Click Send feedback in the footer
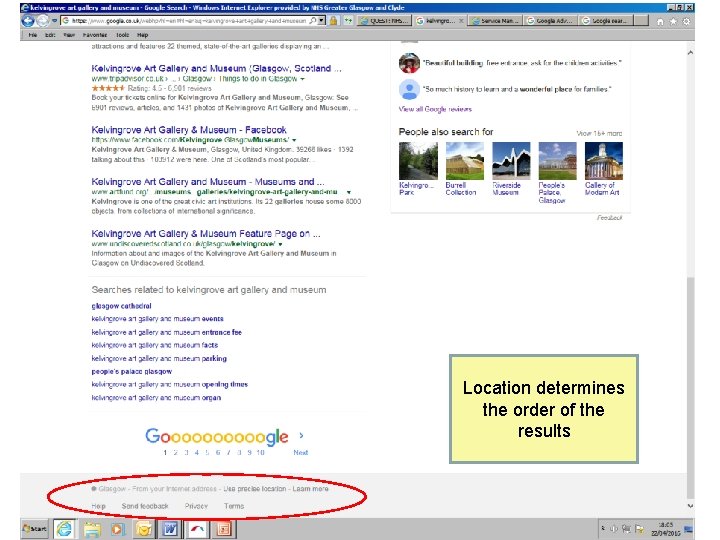Viewport: 720px width, 540px height. (145, 506)
